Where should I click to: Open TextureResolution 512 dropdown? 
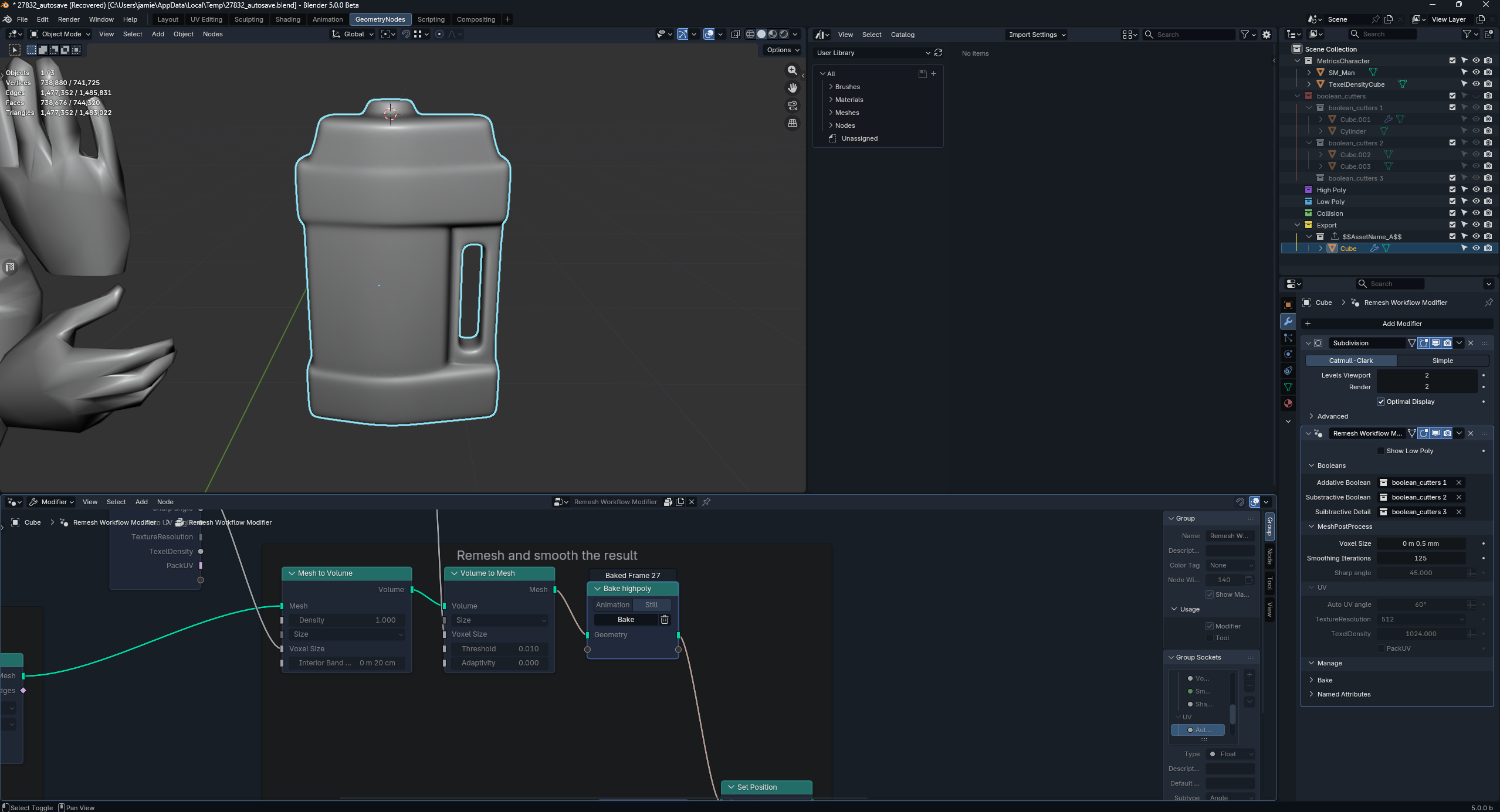(x=1421, y=619)
